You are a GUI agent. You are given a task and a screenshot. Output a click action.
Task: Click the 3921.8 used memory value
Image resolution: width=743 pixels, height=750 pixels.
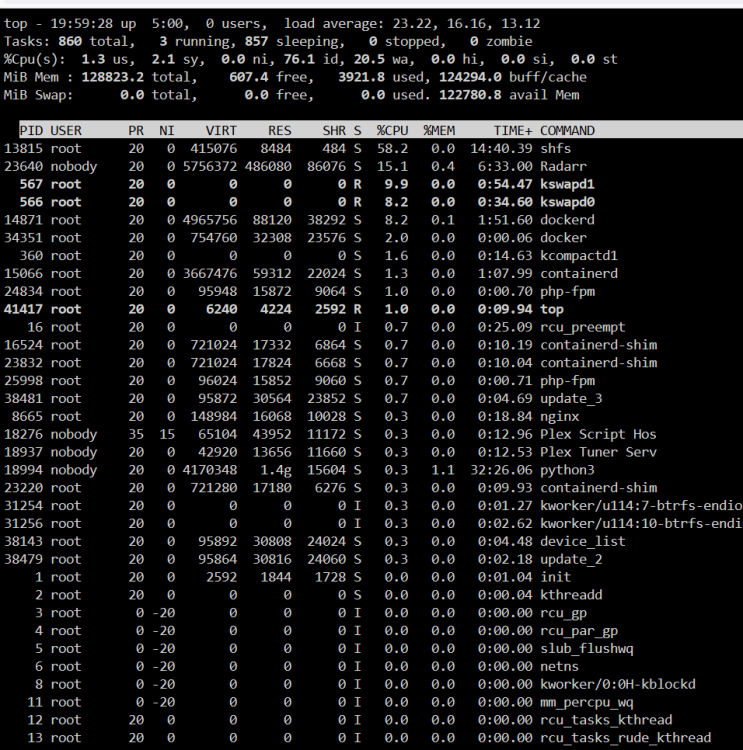(x=361, y=77)
